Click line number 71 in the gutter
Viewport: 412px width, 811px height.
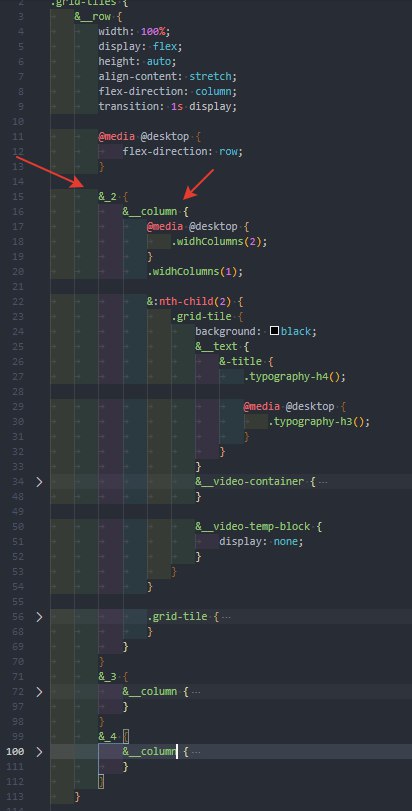pyautogui.click(x=18, y=677)
